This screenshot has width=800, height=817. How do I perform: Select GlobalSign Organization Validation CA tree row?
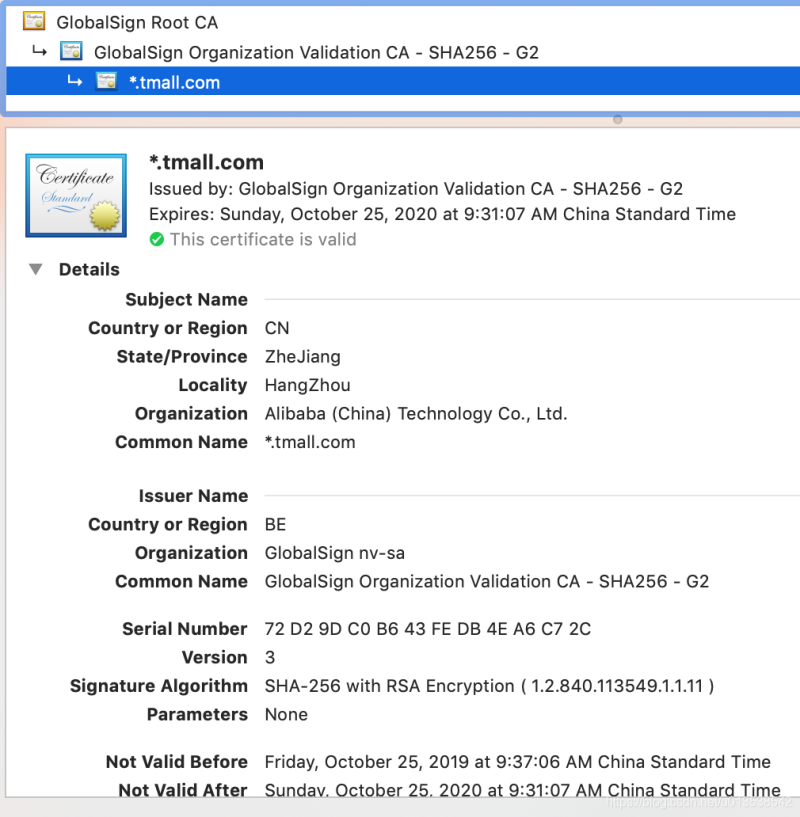pos(316,53)
